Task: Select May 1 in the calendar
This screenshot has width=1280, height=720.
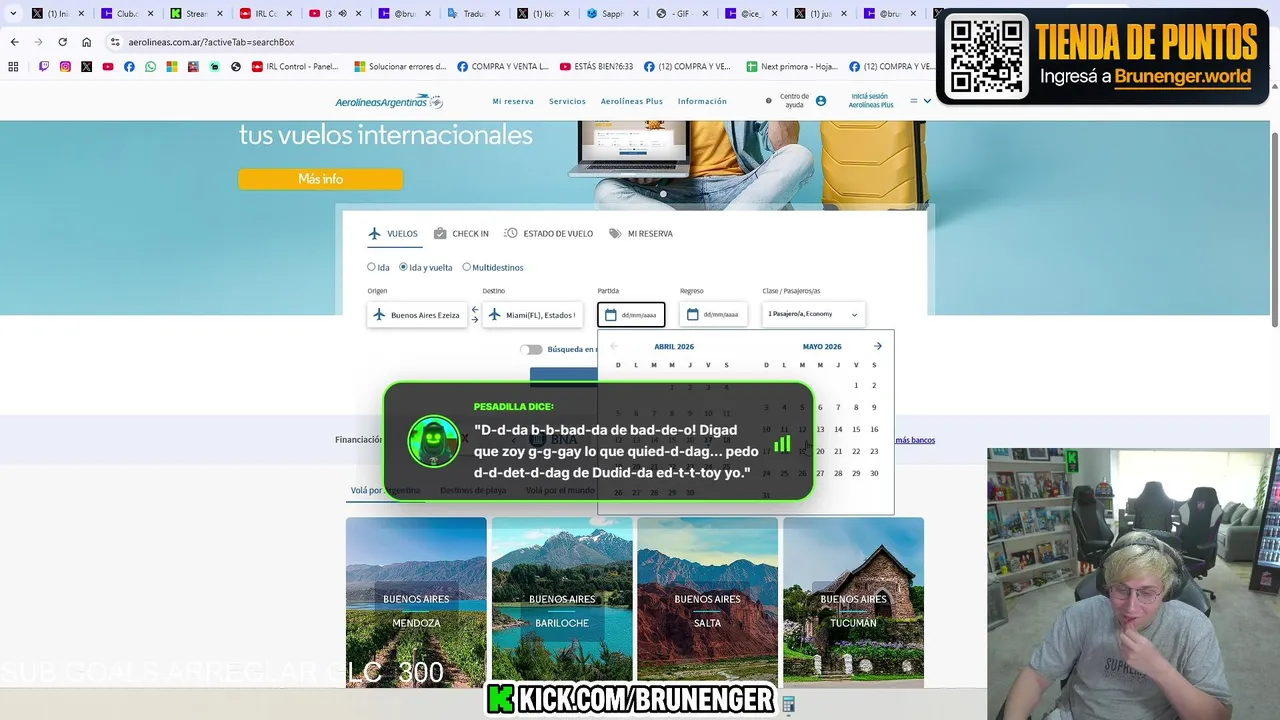Action: [856, 385]
